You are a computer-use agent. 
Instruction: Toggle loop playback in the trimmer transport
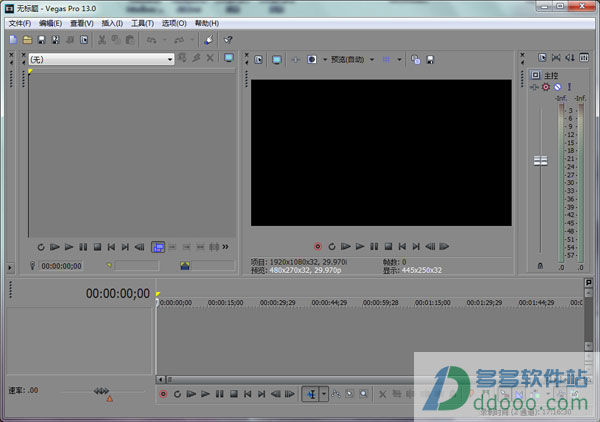(x=41, y=247)
